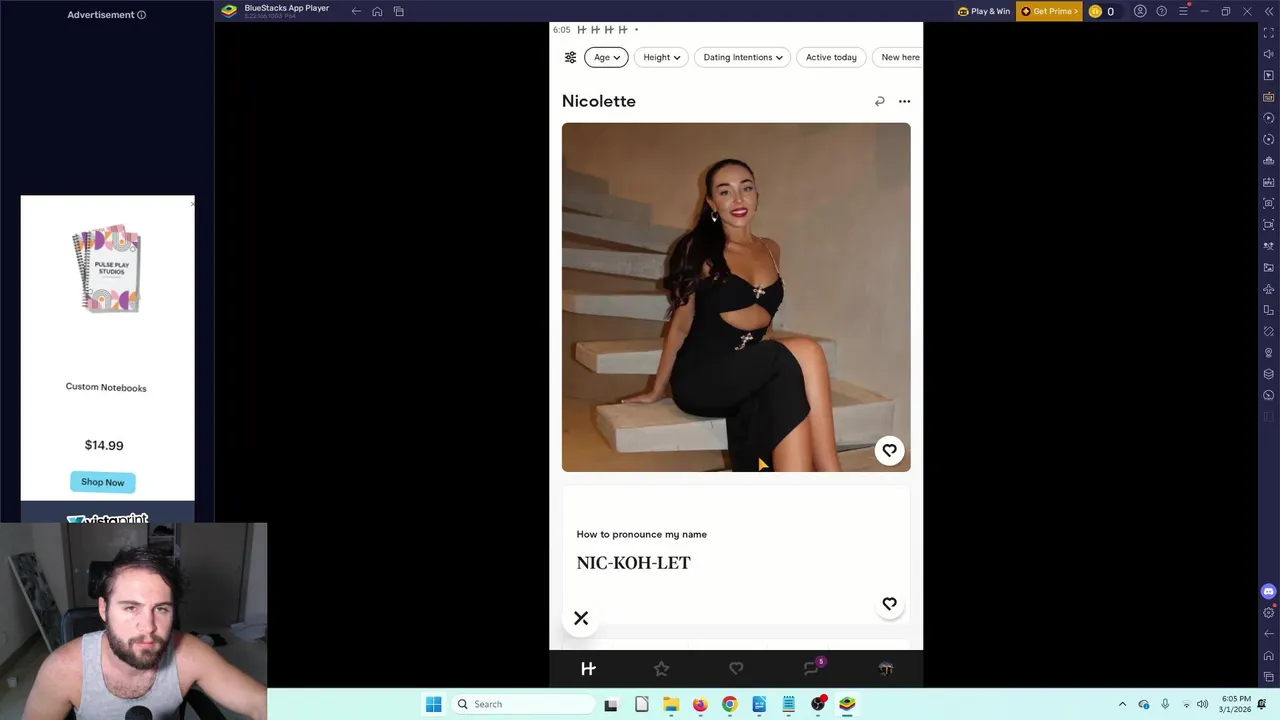The width and height of the screenshot is (1280, 720).
Task: Open Discord from the BlueStacks sidebar
Action: pos(1269,591)
